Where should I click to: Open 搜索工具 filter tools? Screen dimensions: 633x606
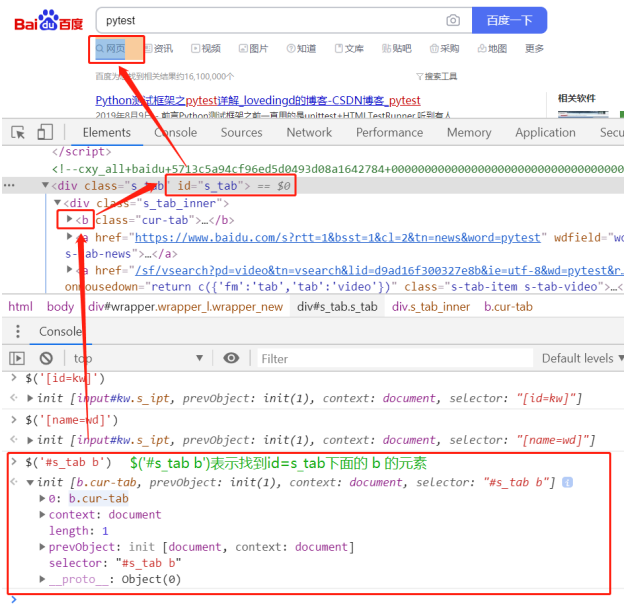(436, 76)
